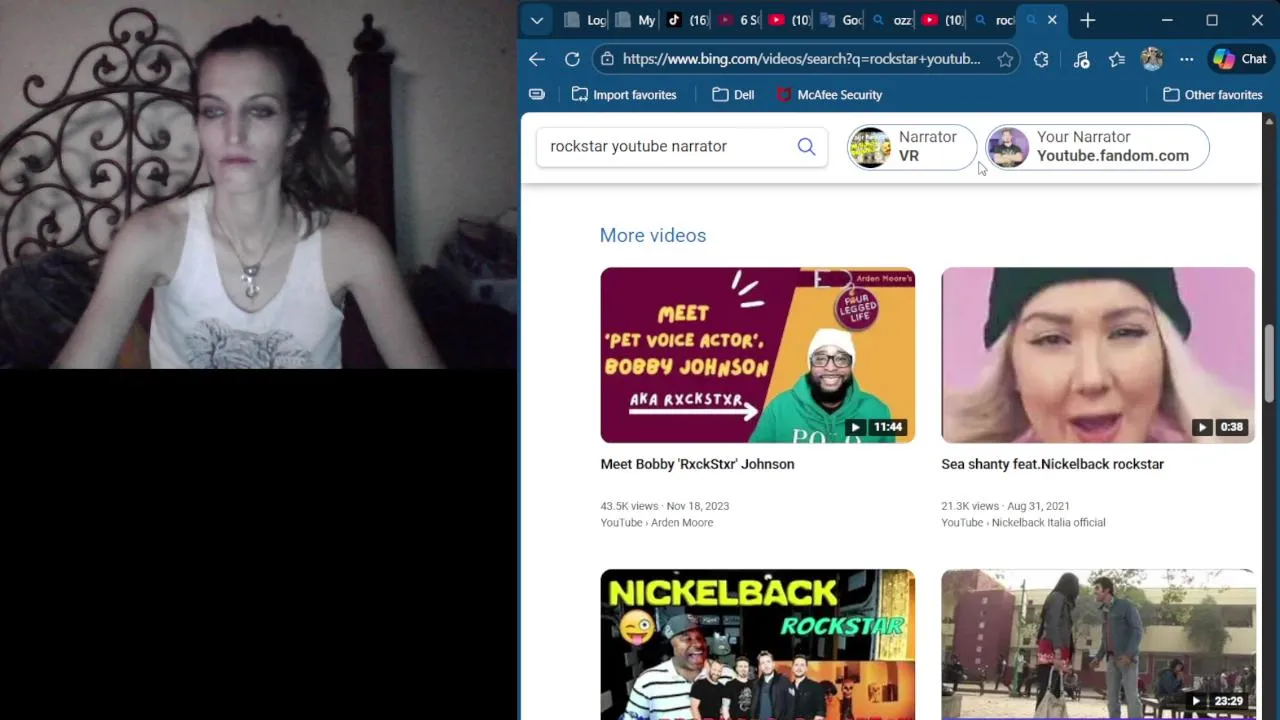Click the favorites bar toggle icon
This screenshot has width=1280, height=720.
537,94
